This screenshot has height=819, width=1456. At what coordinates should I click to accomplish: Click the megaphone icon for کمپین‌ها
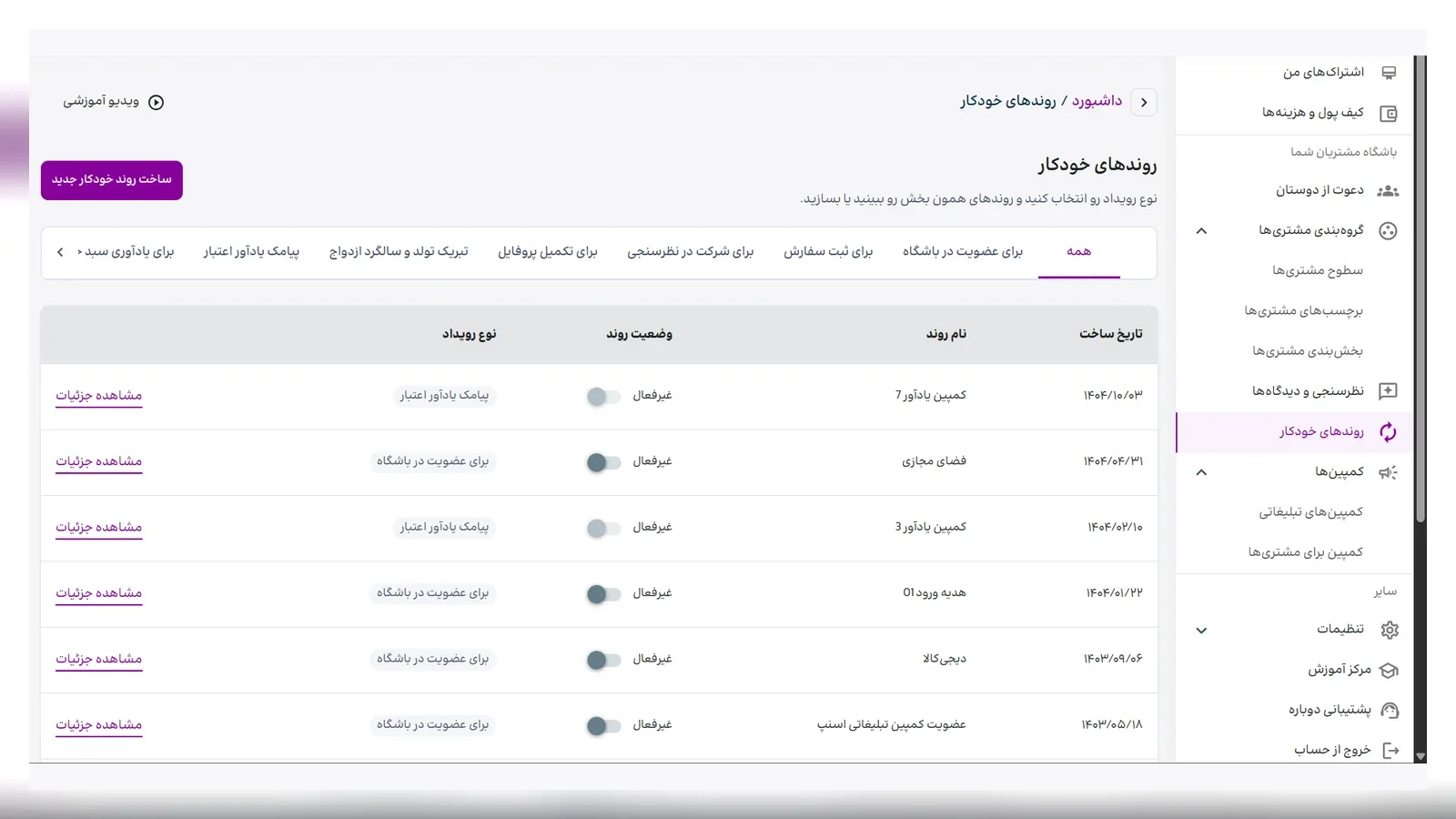click(x=1388, y=472)
